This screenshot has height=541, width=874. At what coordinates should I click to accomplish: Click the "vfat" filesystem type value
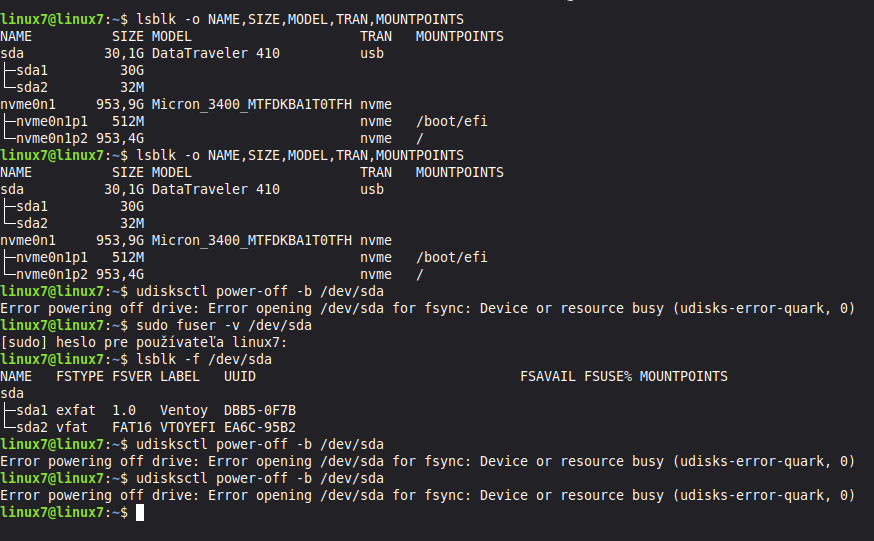pos(72,427)
